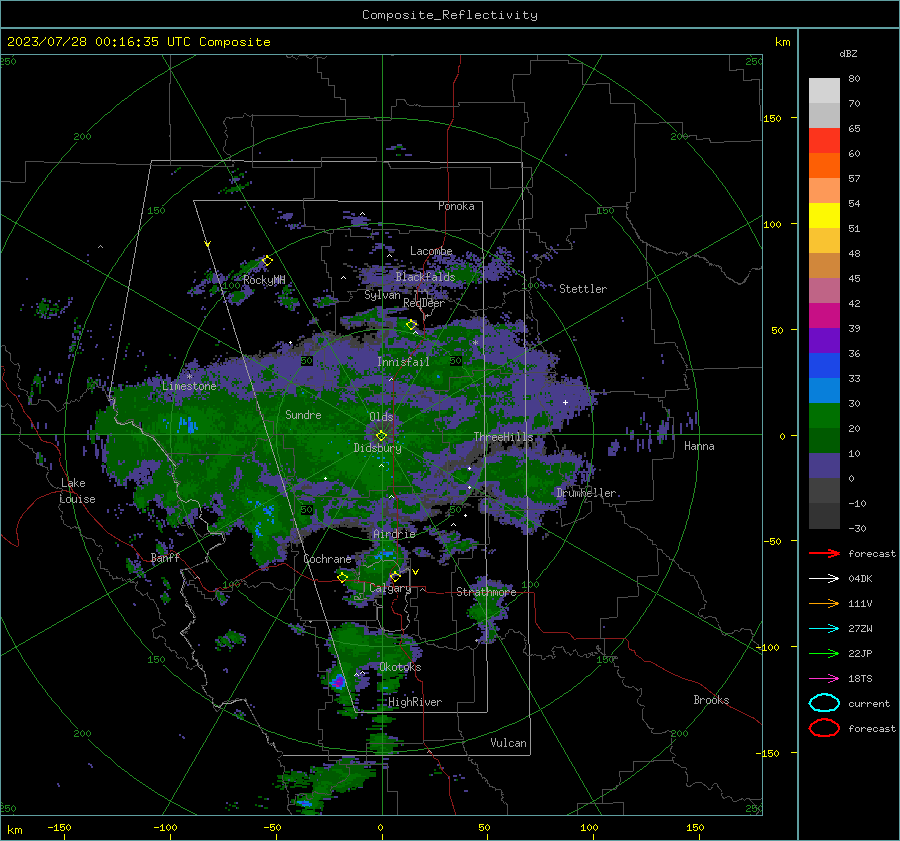Select the light gray 70-80 dBZ swatch
Viewport: 900px width, 841px height.
point(824,91)
